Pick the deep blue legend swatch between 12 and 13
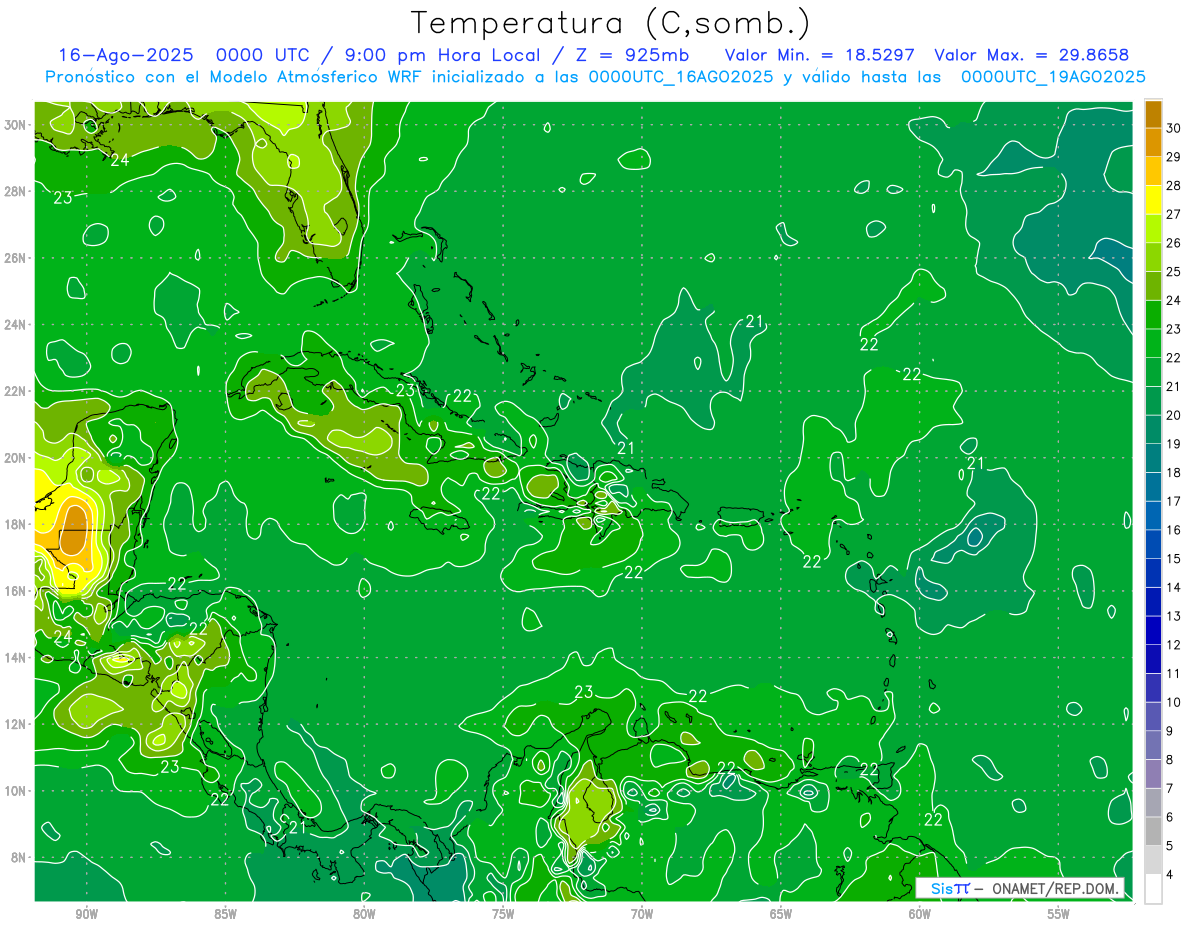Viewport: 1200px width, 927px height. [1153, 630]
